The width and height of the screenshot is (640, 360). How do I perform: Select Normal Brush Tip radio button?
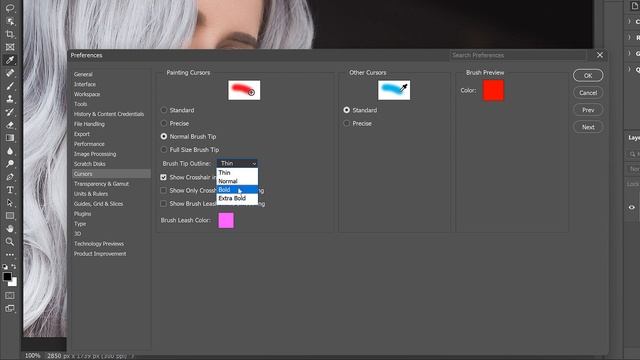[x=164, y=136]
